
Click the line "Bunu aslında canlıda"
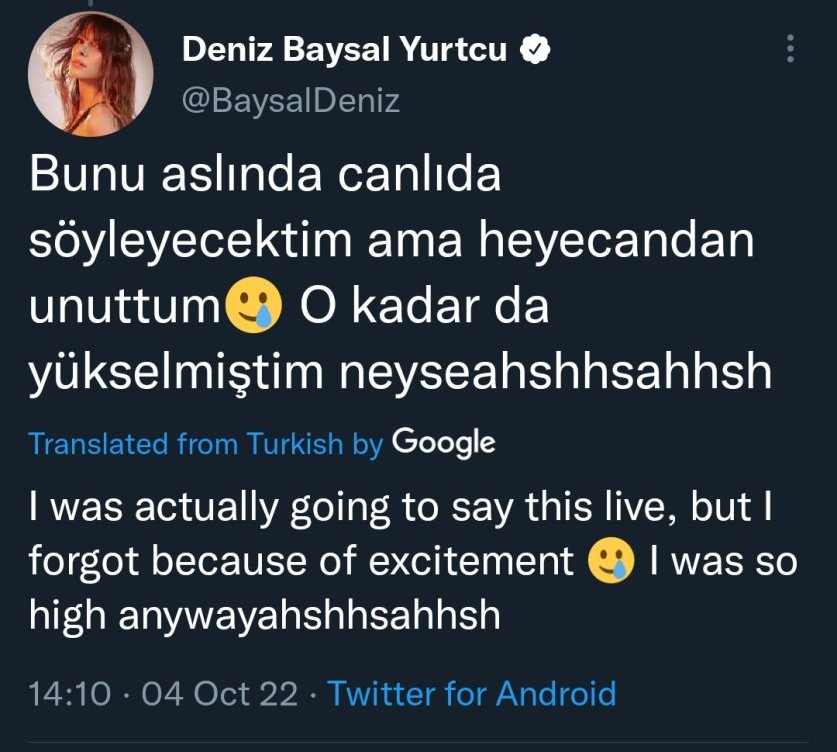265,176
